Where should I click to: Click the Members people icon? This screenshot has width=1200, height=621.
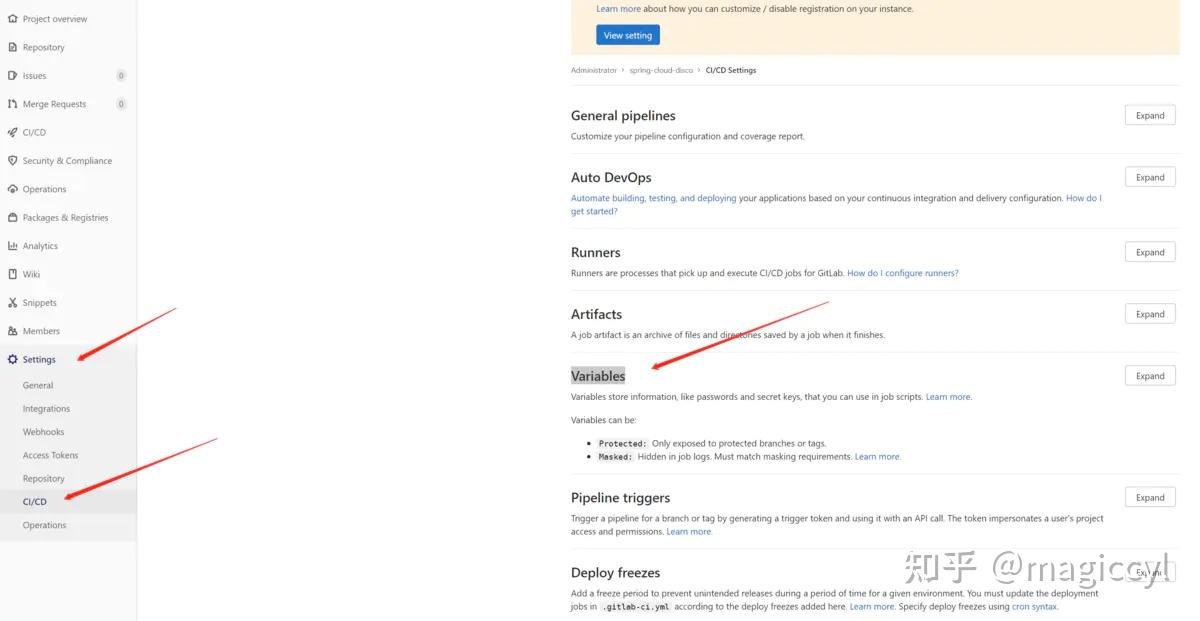pos(13,331)
